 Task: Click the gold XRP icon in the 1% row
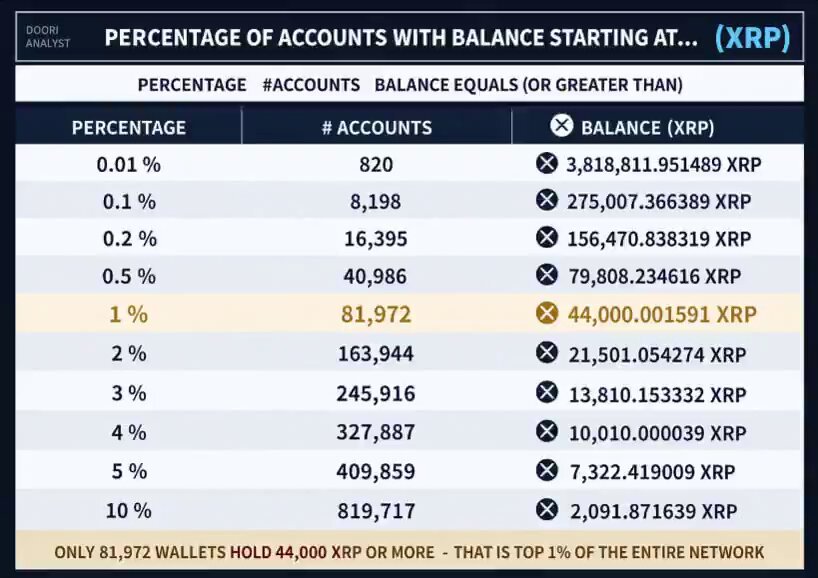[547, 312]
